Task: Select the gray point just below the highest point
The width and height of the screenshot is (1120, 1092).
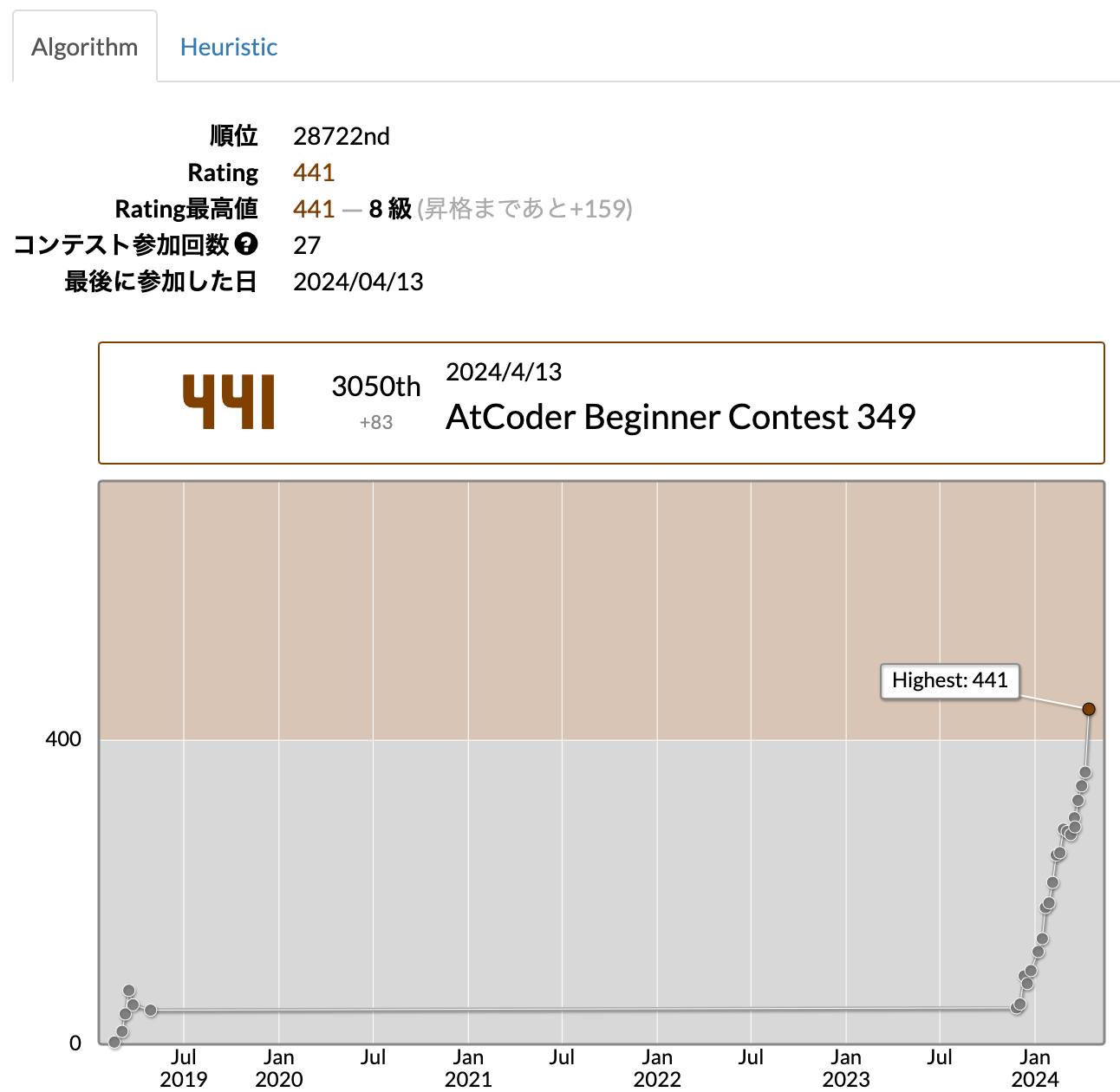Action: click(x=1085, y=772)
